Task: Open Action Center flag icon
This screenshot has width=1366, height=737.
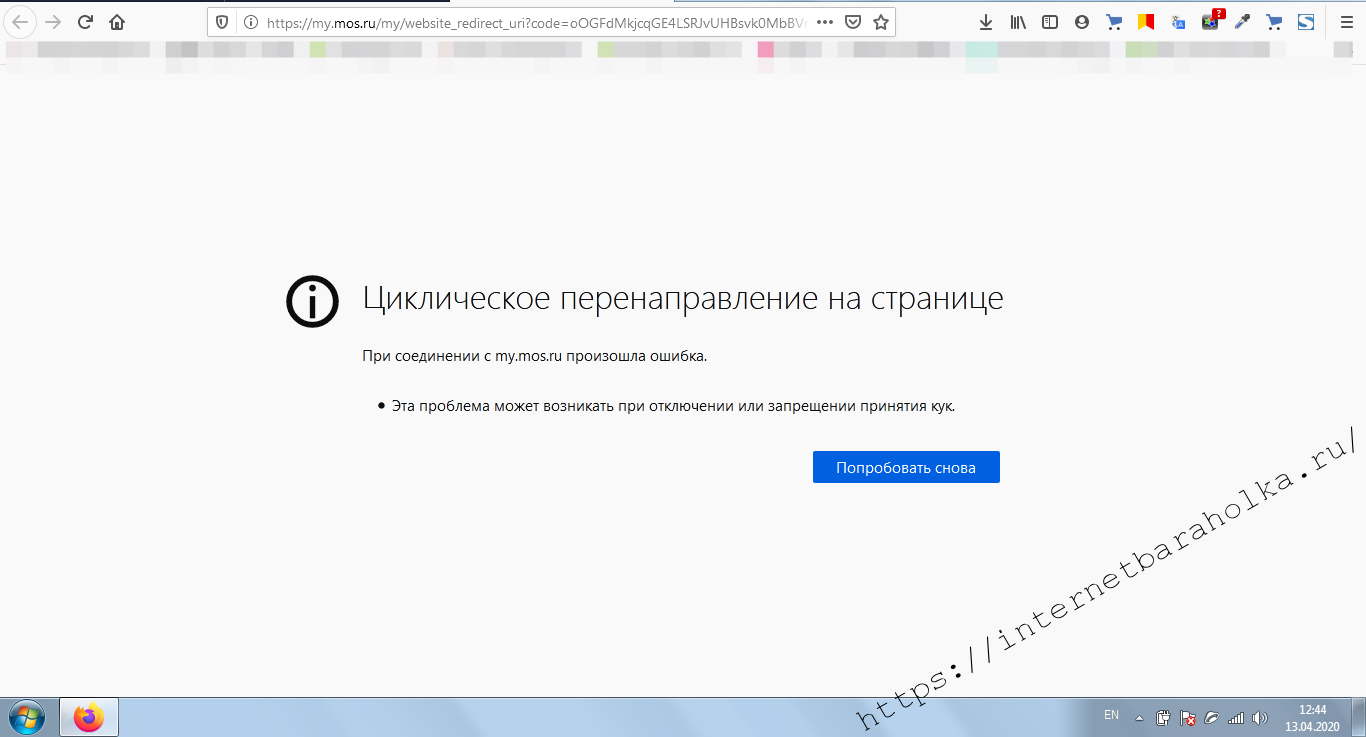Action: 1188,718
